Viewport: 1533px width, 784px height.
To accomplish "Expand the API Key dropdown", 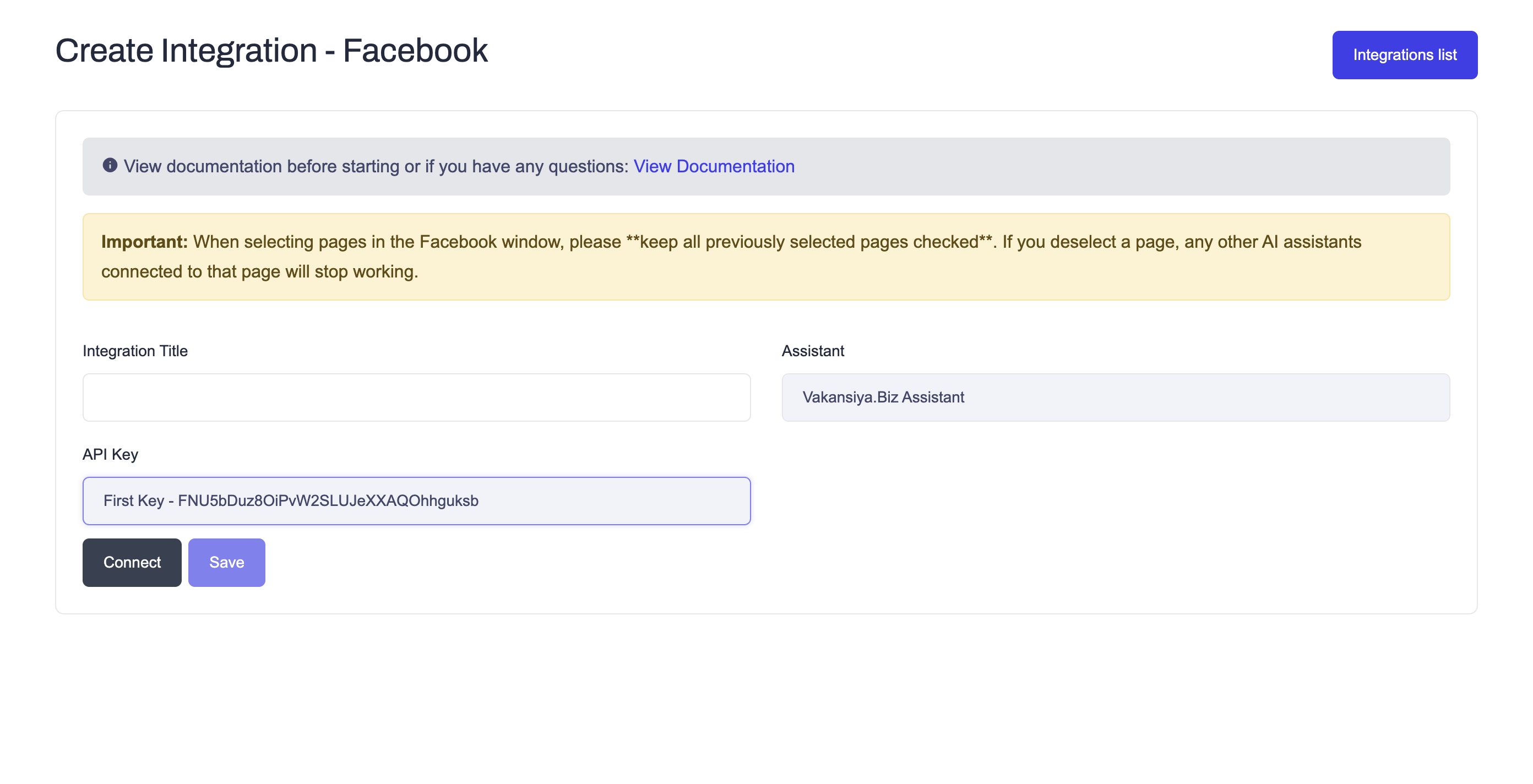I will 416,501.
